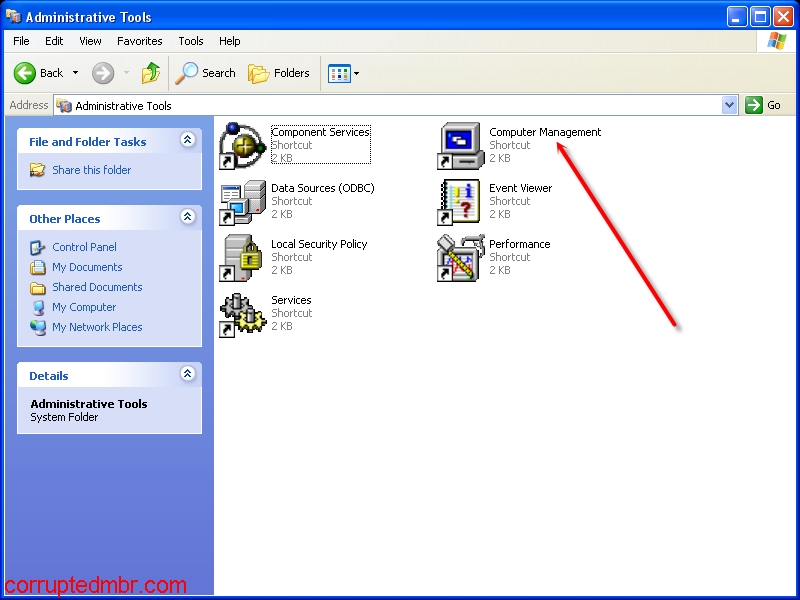This screenshot has width=800, height=600.
Task: Click the Data Sources (ODBC) icon
Action: [x=243, y=201]
